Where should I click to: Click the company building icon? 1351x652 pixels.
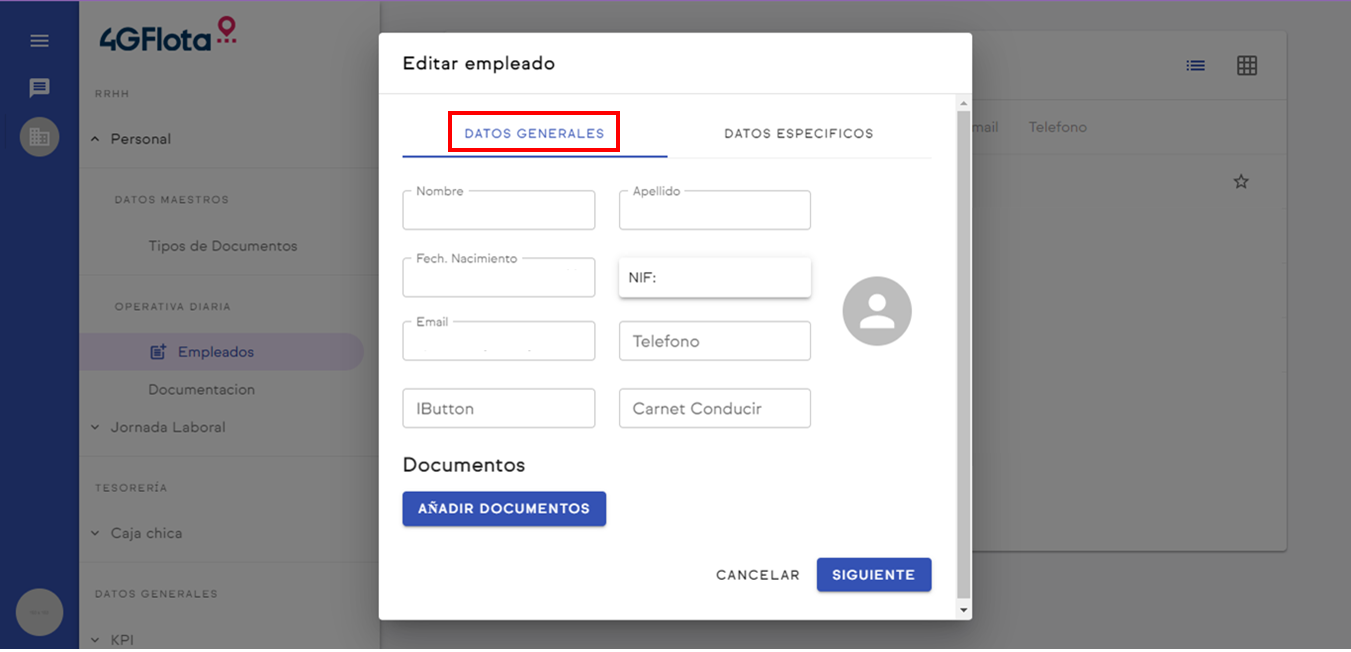(39, 137)
